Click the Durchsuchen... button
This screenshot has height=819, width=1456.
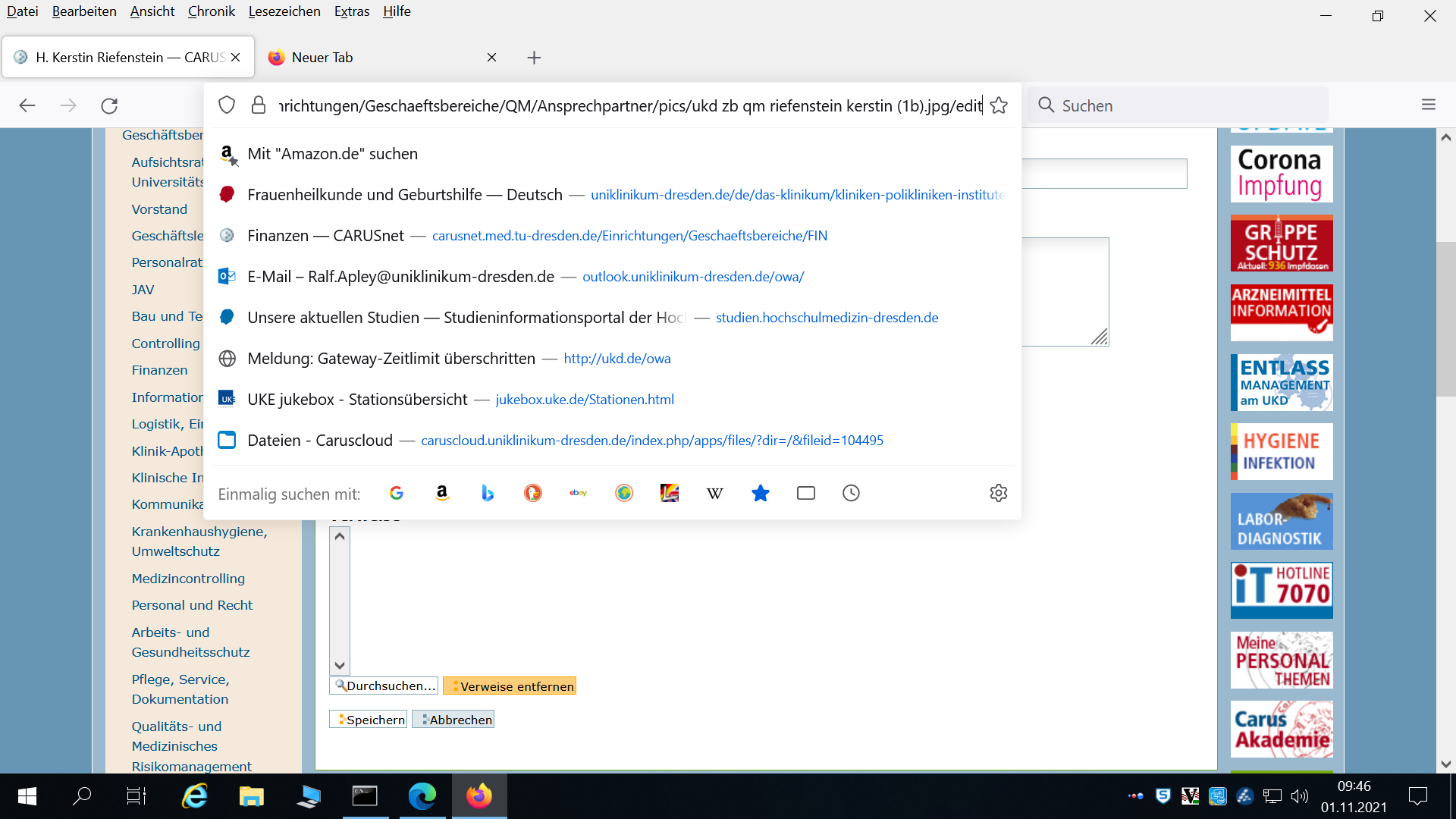tap(384, 686)
